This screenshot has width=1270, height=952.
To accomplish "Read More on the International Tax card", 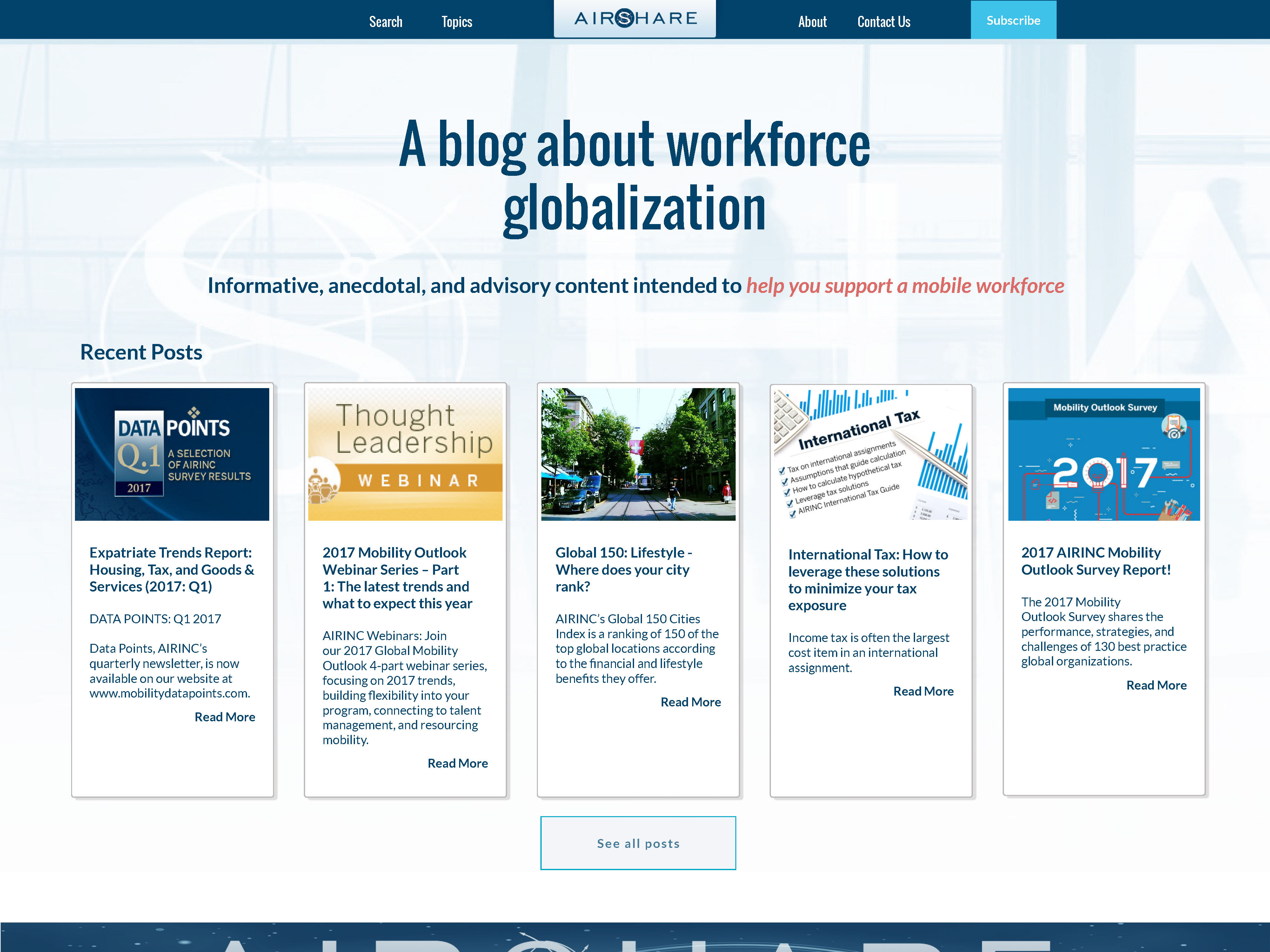I will 923,691.
